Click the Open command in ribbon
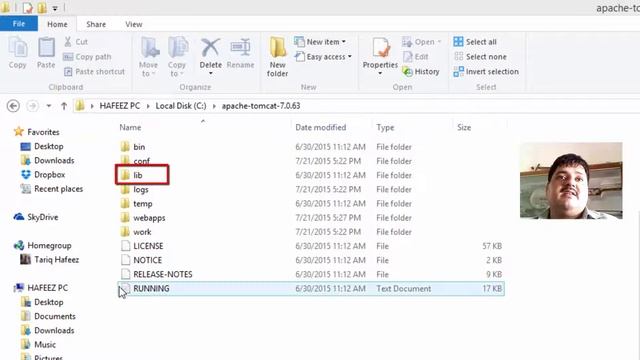 point(422,42)
